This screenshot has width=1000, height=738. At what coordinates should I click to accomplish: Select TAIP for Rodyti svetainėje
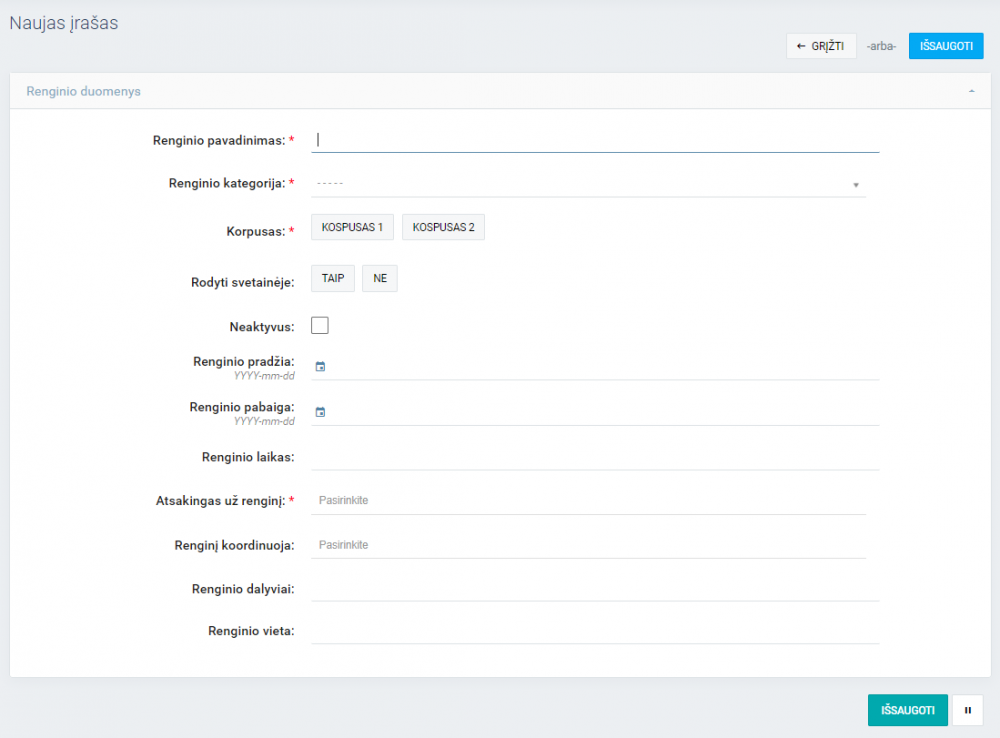[333, 279]
